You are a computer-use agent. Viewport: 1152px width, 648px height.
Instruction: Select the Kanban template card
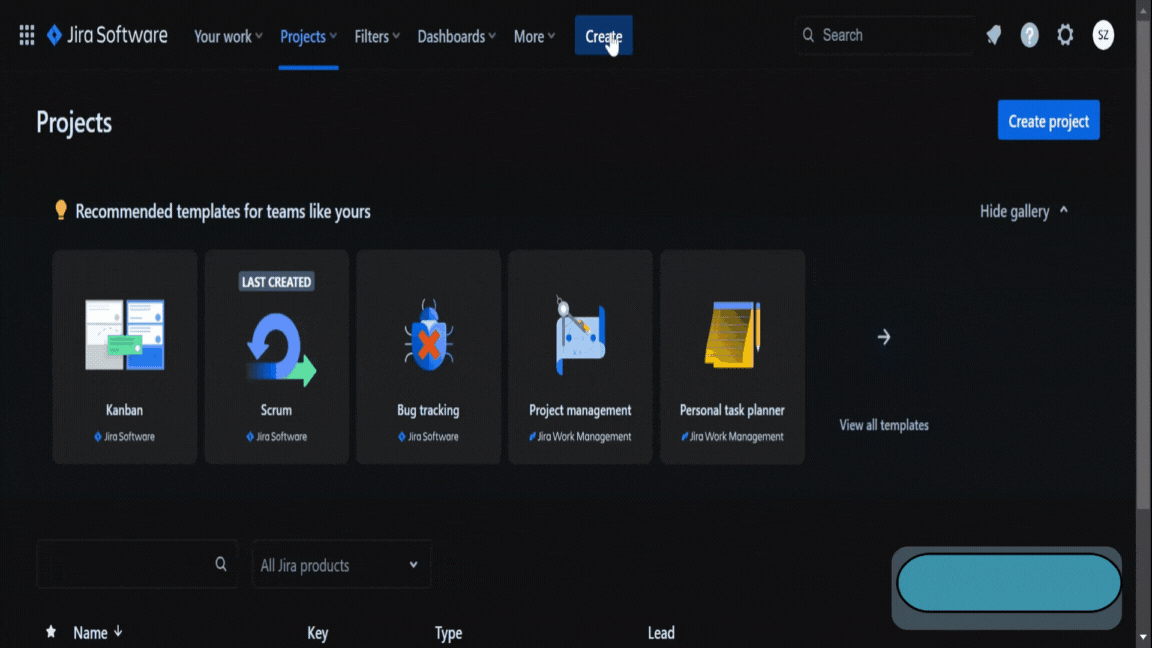coord(125,357)
